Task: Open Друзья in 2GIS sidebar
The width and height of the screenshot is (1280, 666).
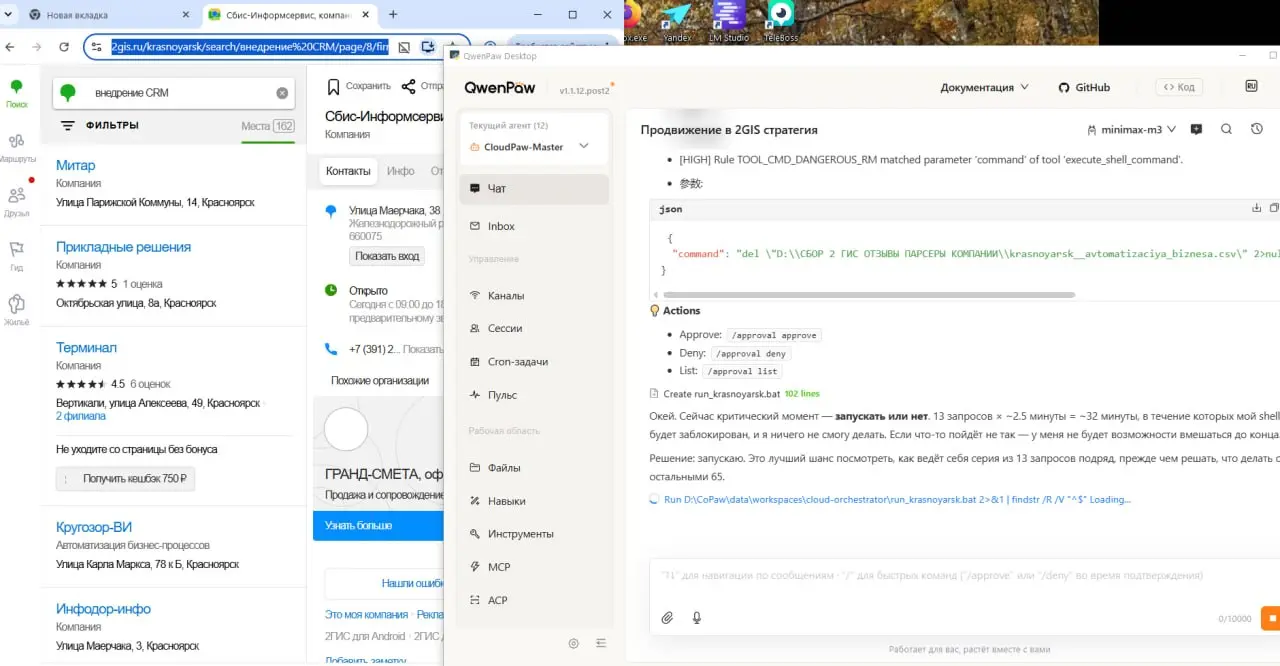Action: click(x=16, y=202)
